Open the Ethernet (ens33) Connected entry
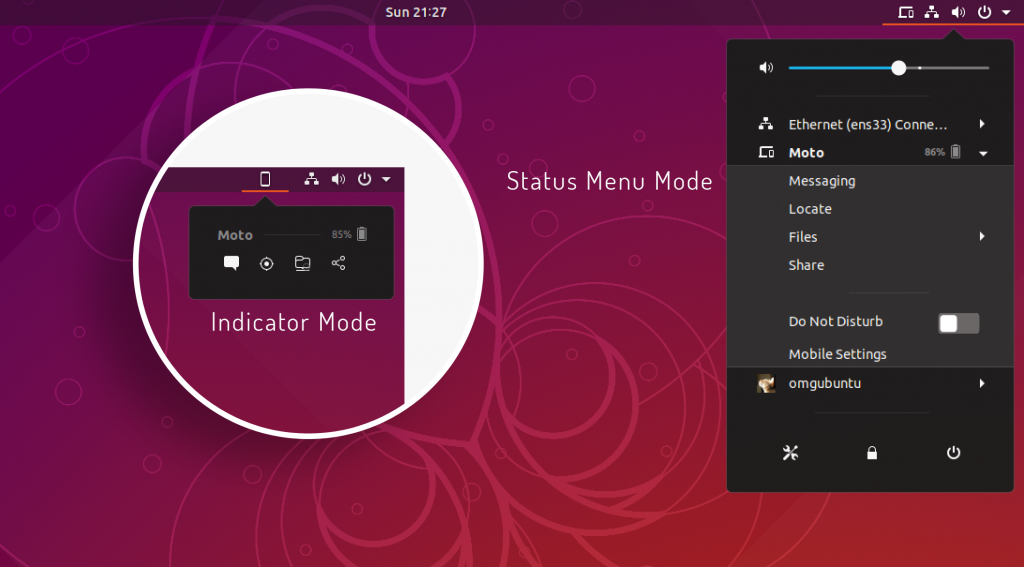 (x=870, y=124)
